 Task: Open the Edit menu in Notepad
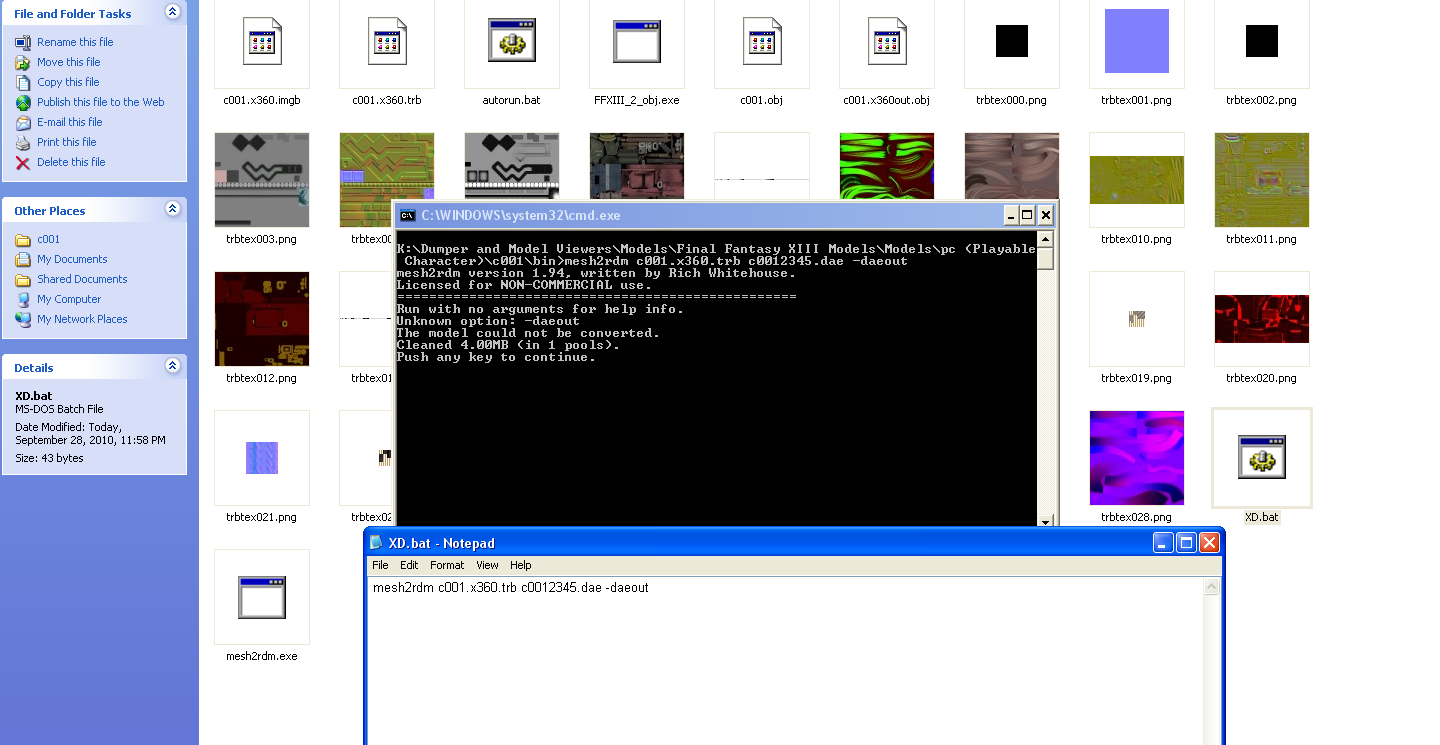click(409, 565)
